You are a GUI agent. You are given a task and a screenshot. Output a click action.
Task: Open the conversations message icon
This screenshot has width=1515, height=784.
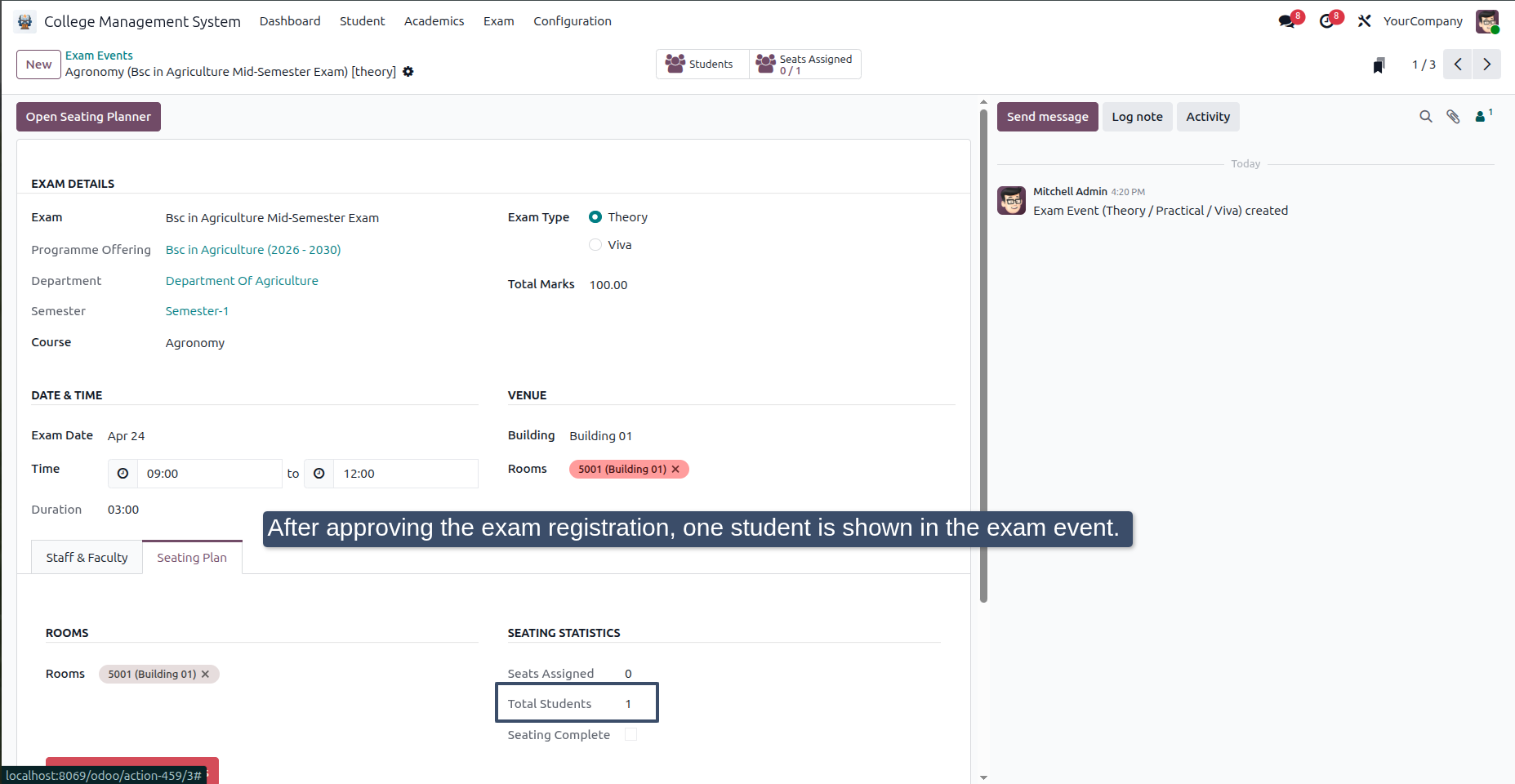(x=1288, y=21)
